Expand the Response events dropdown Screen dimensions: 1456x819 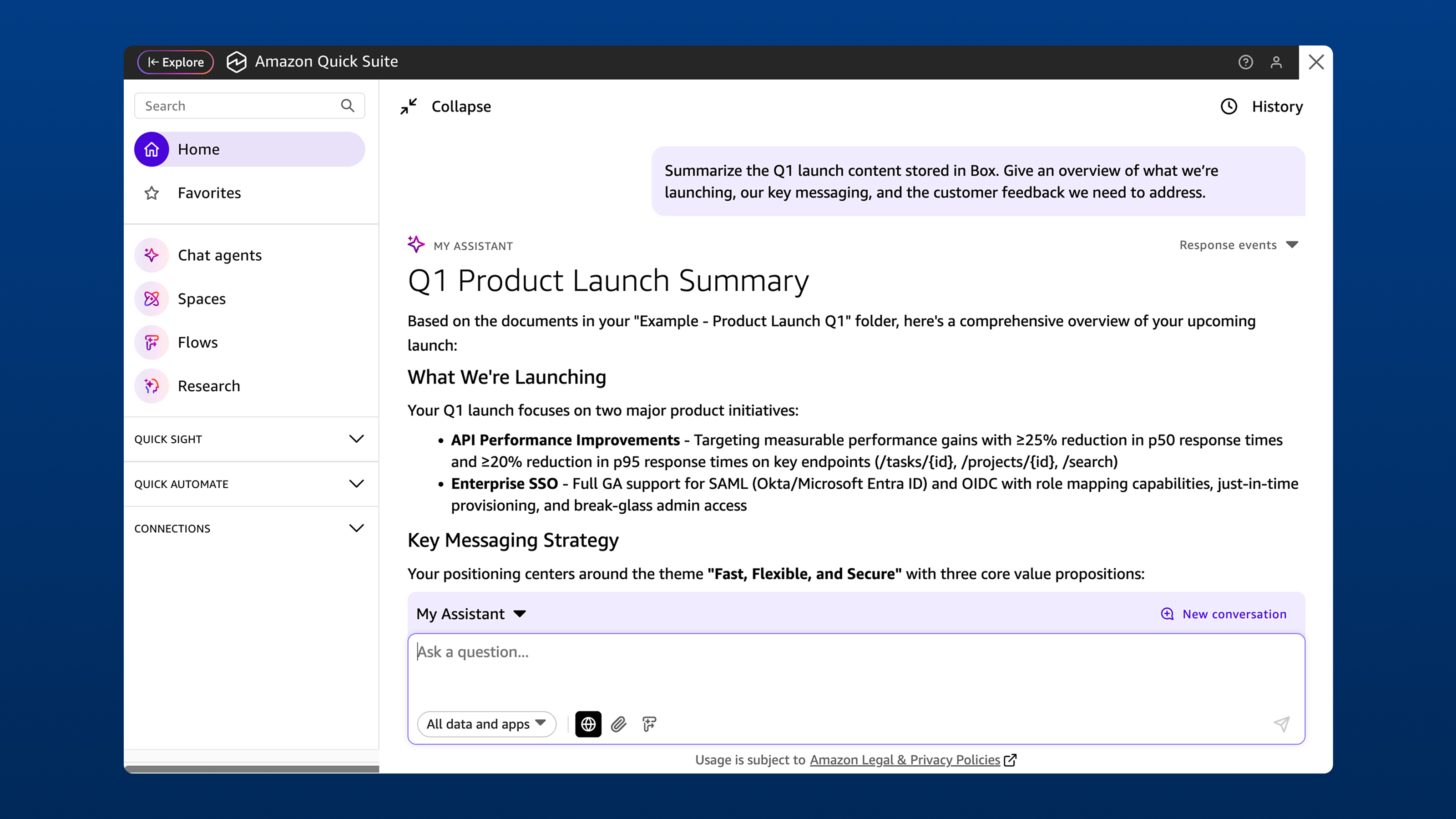[x=1239, y=245]
